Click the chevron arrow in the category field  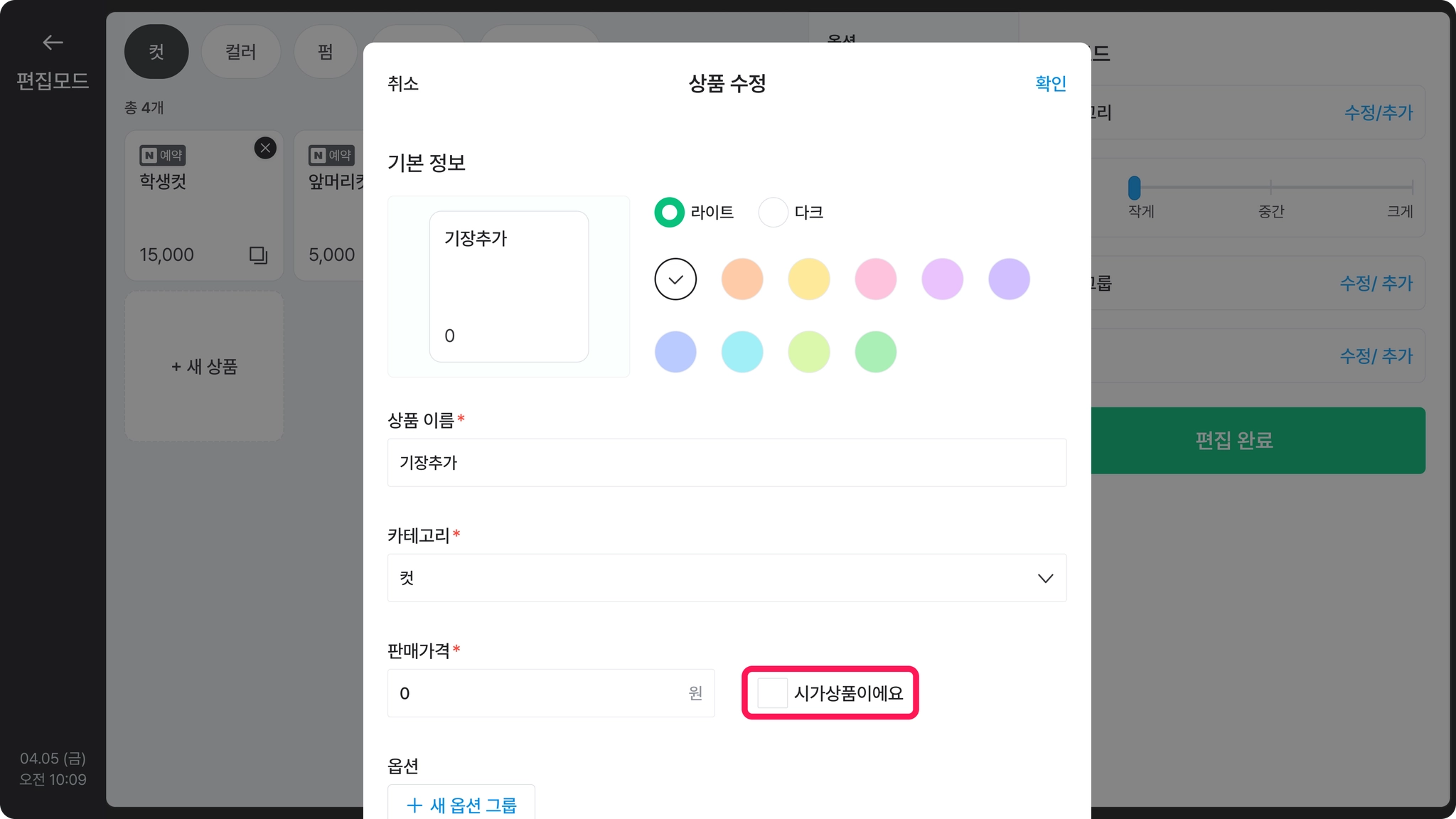point(1045,578)
